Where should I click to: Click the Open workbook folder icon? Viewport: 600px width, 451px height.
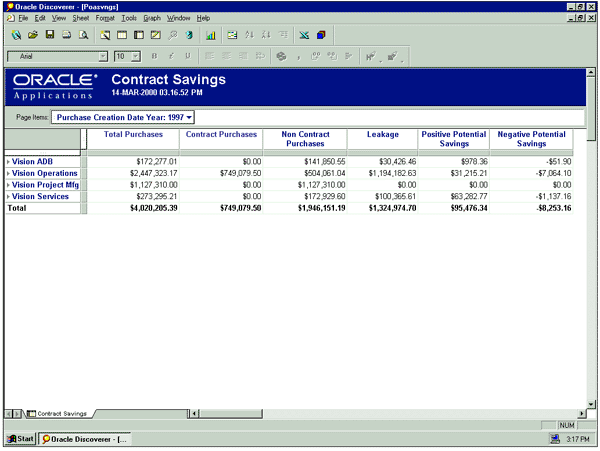pos(33,35)
